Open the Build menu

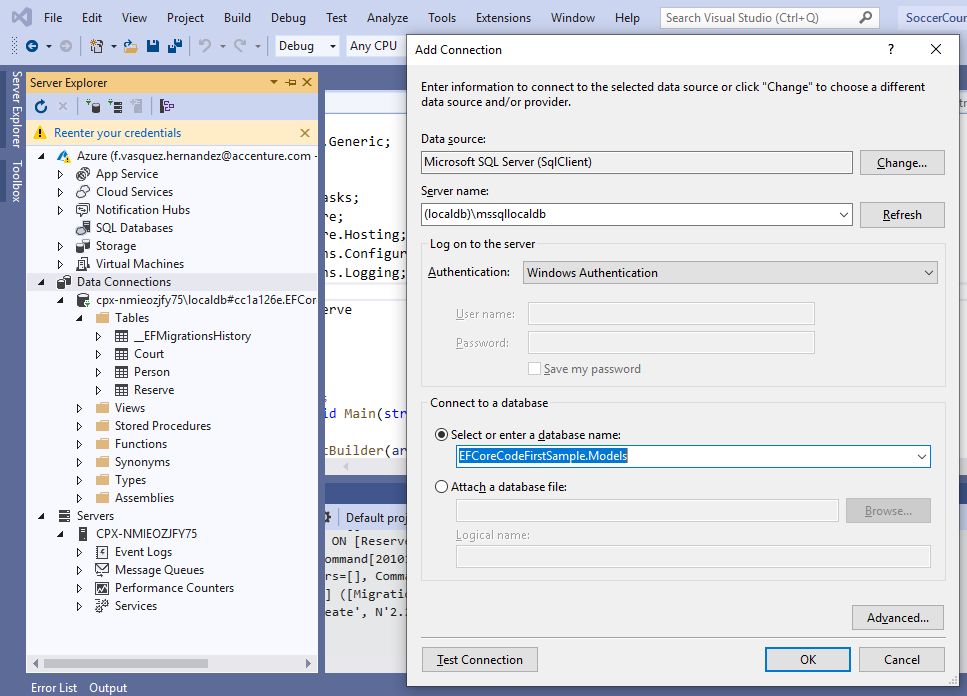[x=237, y=18]
